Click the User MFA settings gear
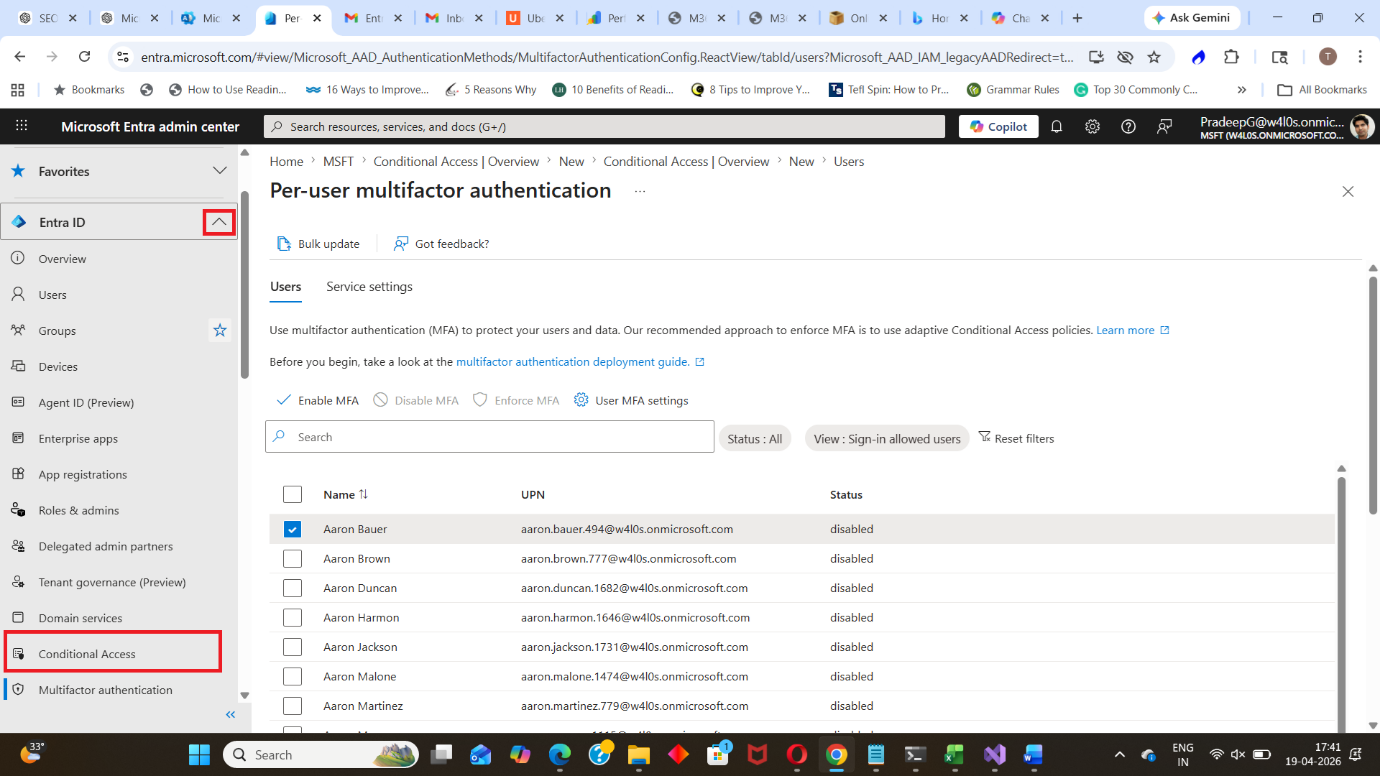The height and width of the screenshot is (776, 1380). click(x=581, y=400)
